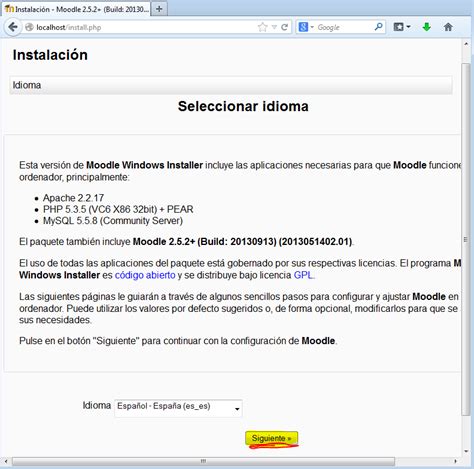The image size is (474, 469).
Task: Run search with the magnifier icon
Action: [x=378, y=27]
